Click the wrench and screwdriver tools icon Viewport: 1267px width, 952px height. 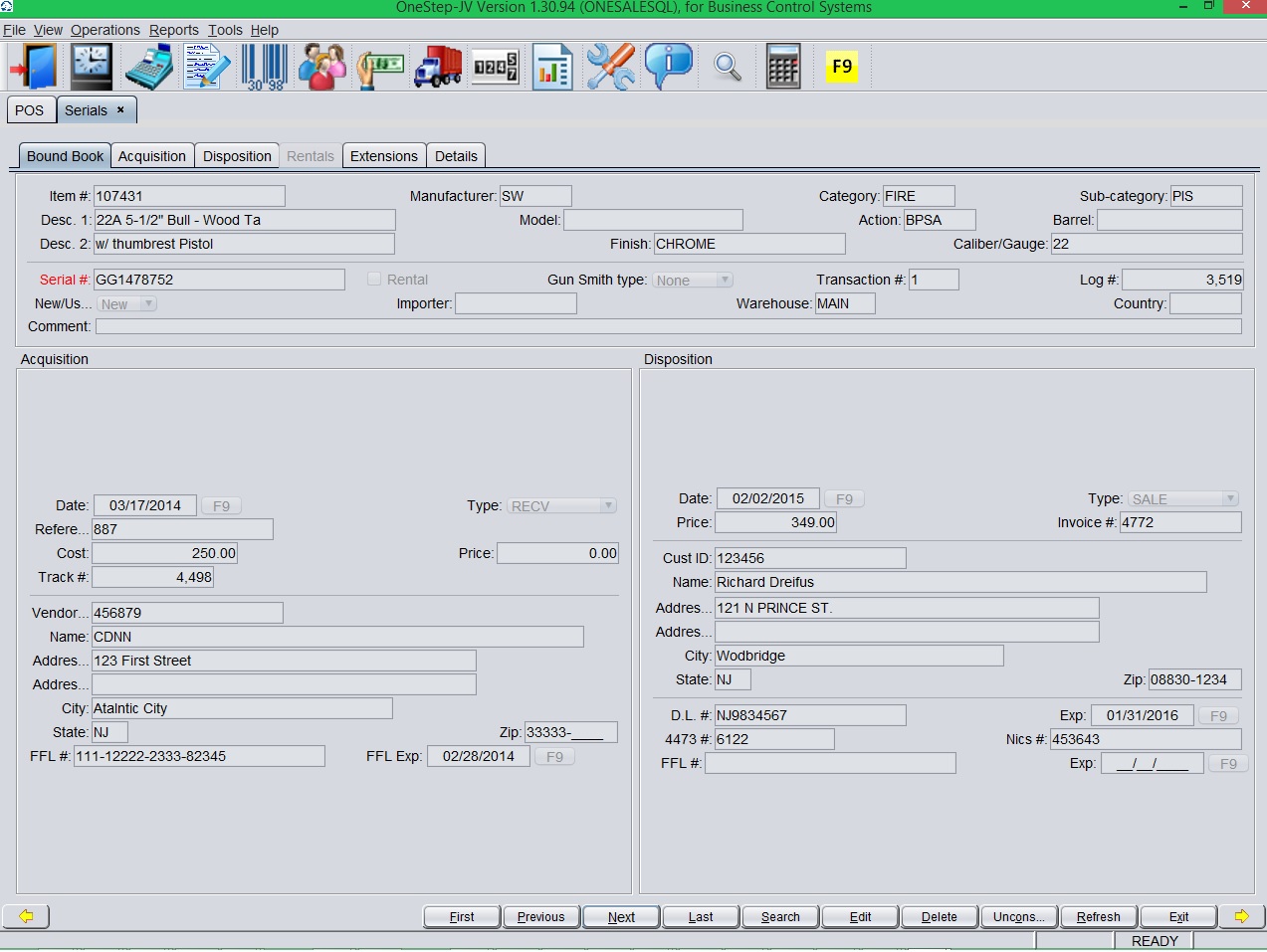point(610,68)
